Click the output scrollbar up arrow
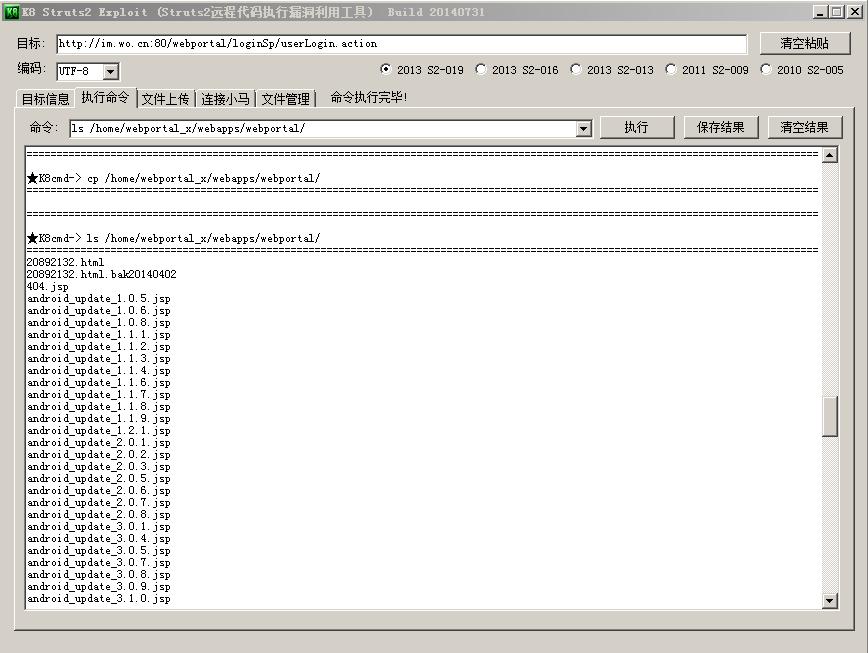 tap(829, 156)
